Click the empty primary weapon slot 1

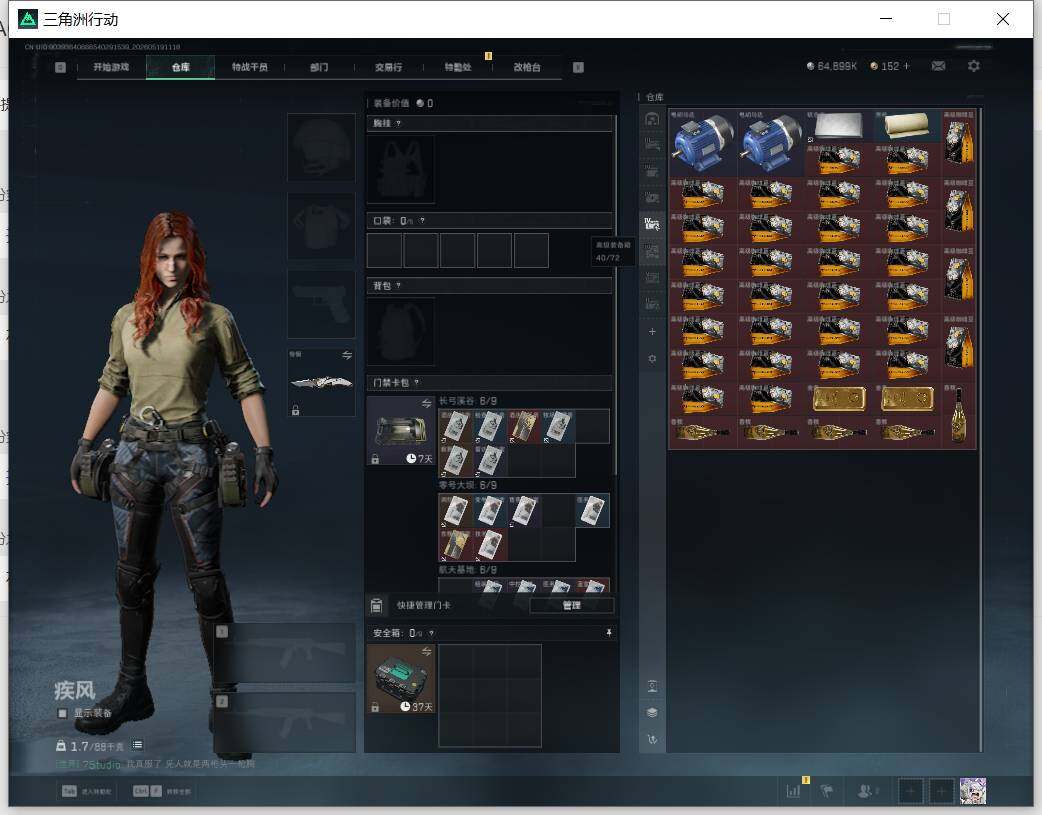[284, 653]
